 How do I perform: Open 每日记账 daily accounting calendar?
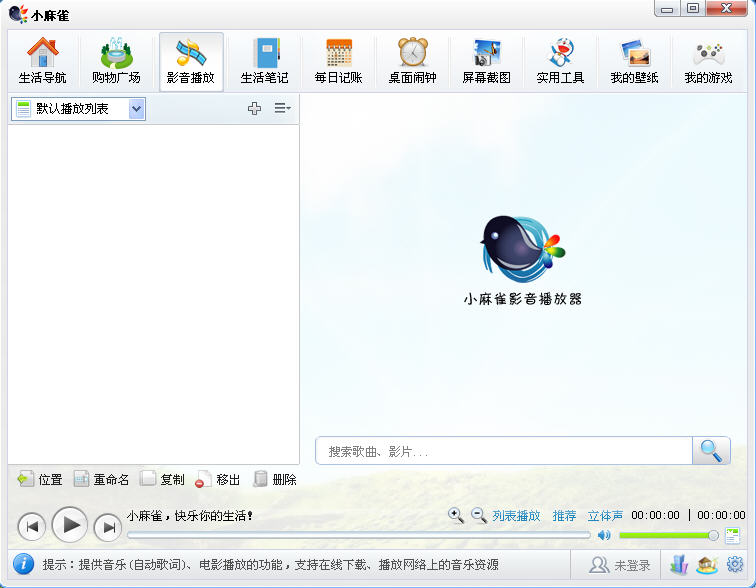tap(338, 61)
